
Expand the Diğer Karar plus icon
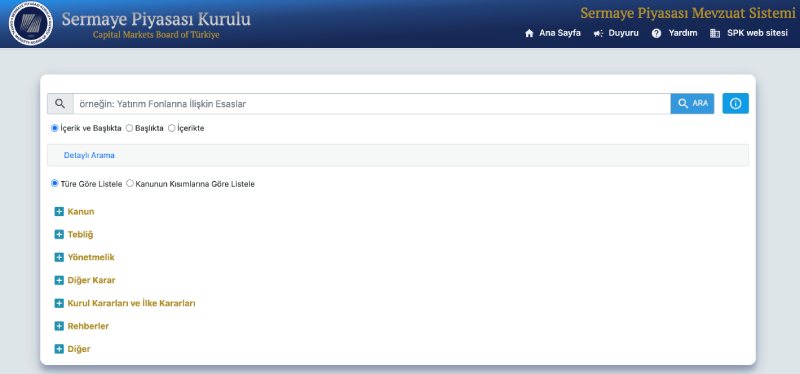click(x=59, y=280)
